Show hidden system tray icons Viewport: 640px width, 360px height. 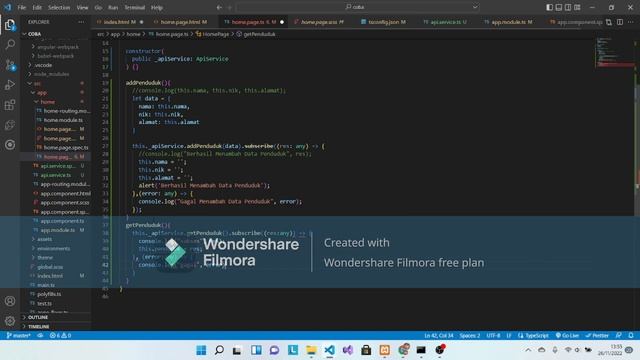(x=528, y=350)
